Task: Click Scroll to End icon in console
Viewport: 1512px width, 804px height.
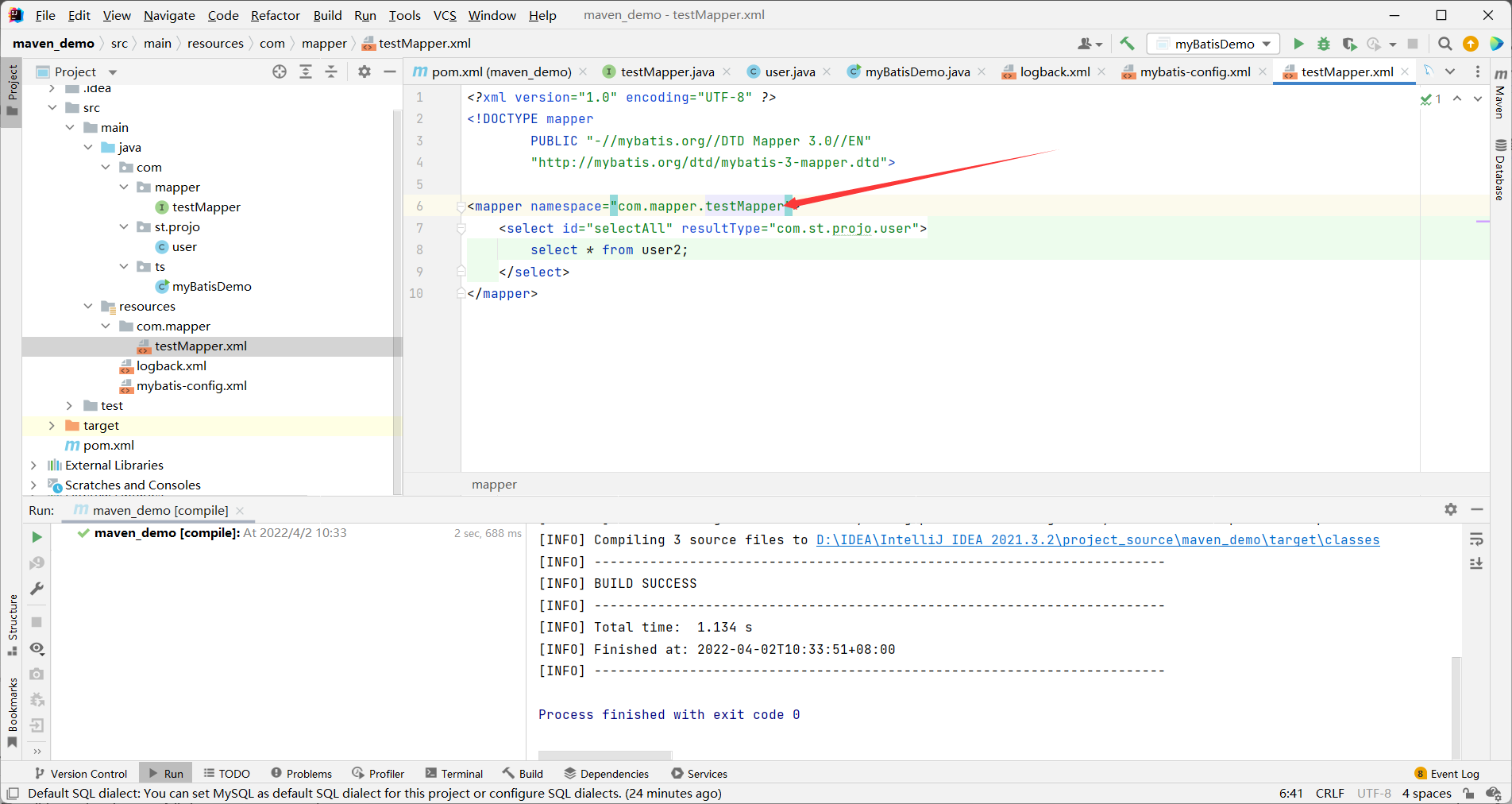Action: tap(1476, 563)
